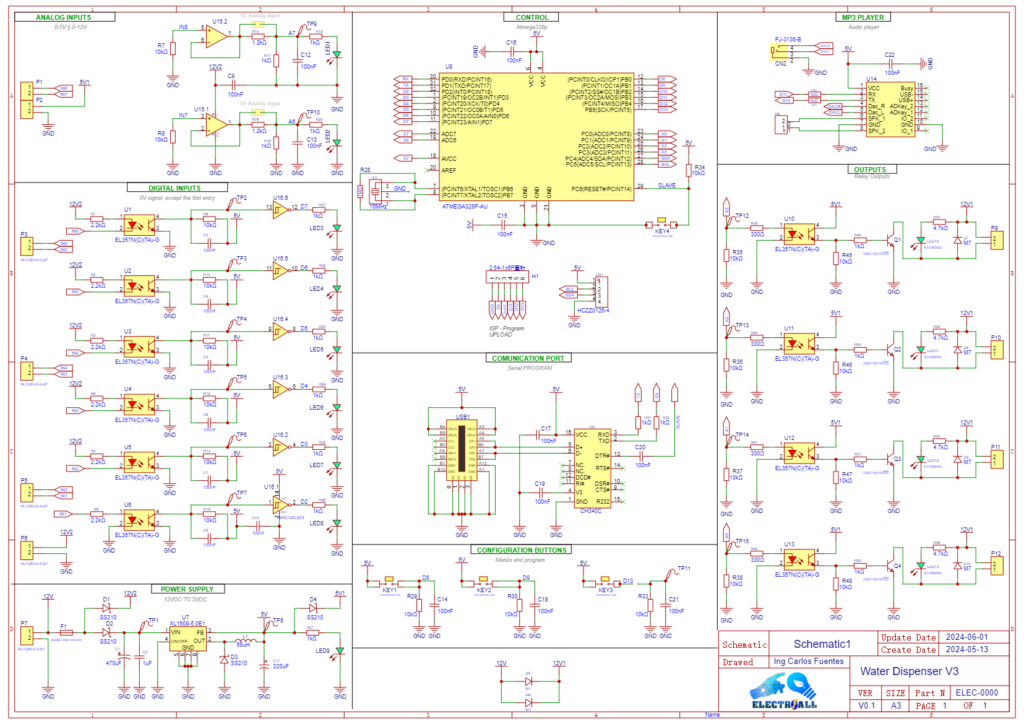This screenshot has width=1024, height=724.
Task: Click the Q1 transistor symbol
Action: (891, 241)
